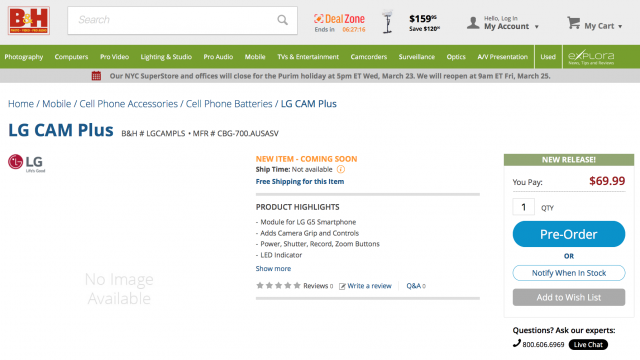The image size is (640, 360).
Task: Click Notify When In Stock button
Action: click(569, 273)
